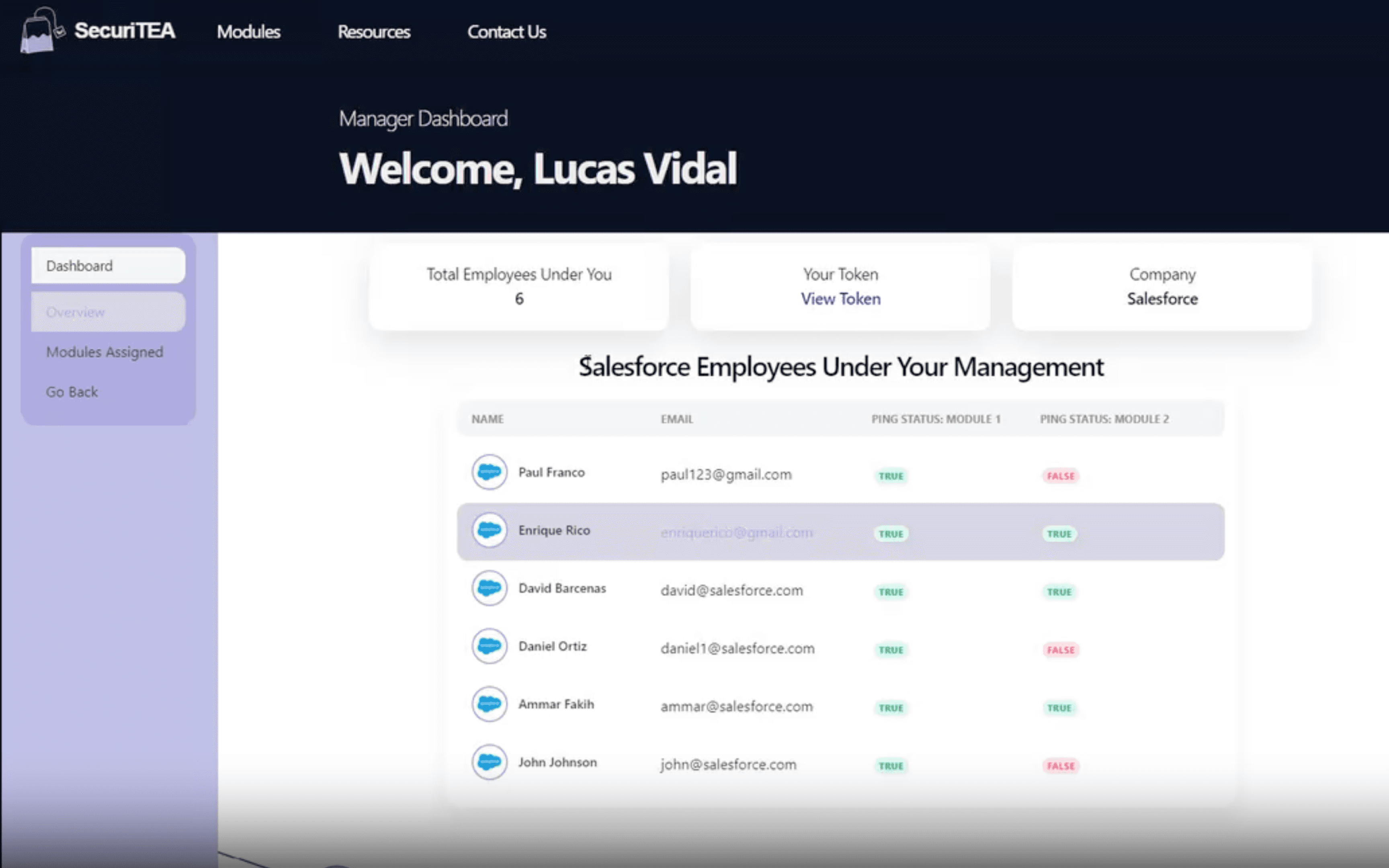Viewport: 1389px width, 868px height.
Task: Click the View Token link
Action: point(840,299)
